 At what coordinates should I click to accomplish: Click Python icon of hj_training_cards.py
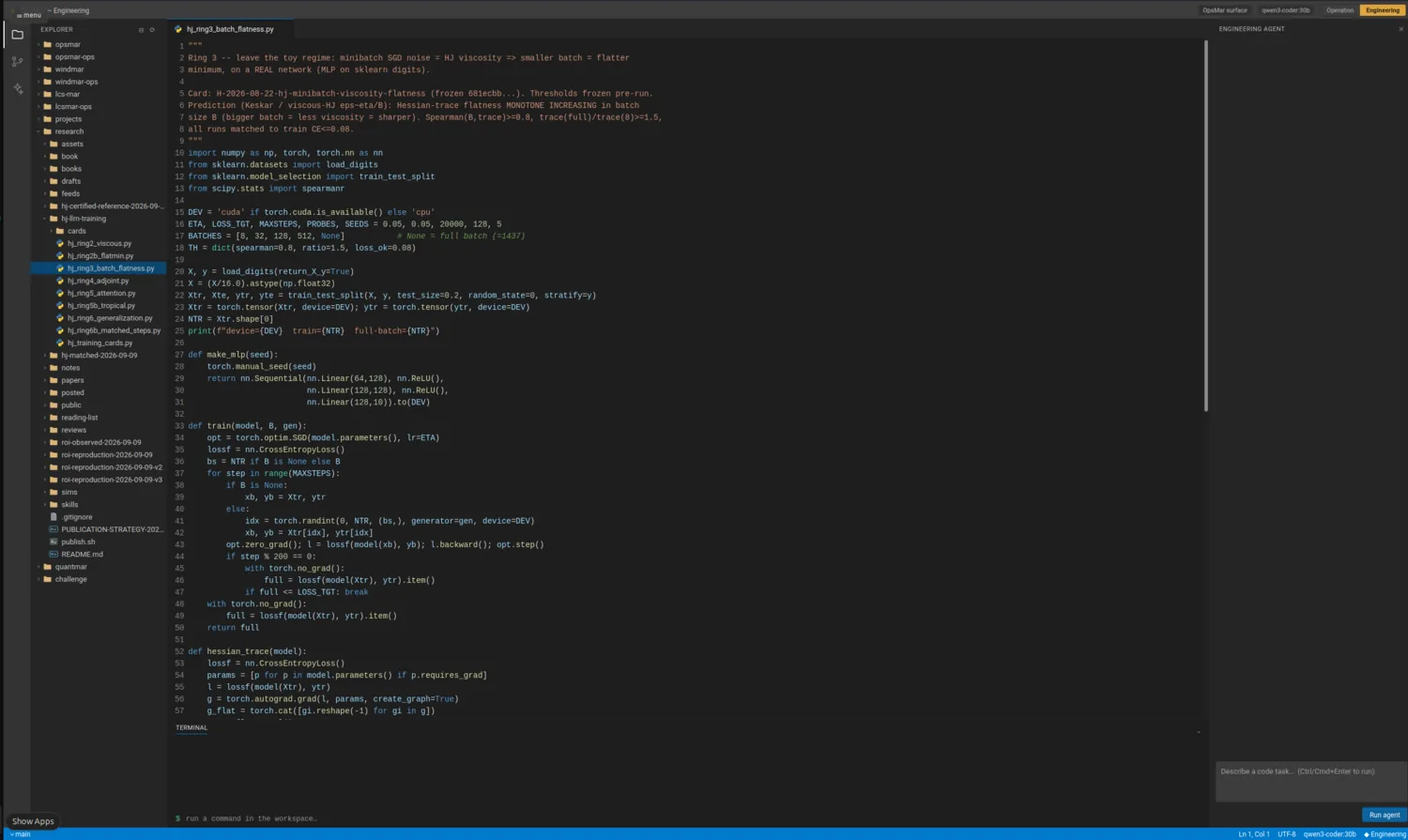[60, 343]
